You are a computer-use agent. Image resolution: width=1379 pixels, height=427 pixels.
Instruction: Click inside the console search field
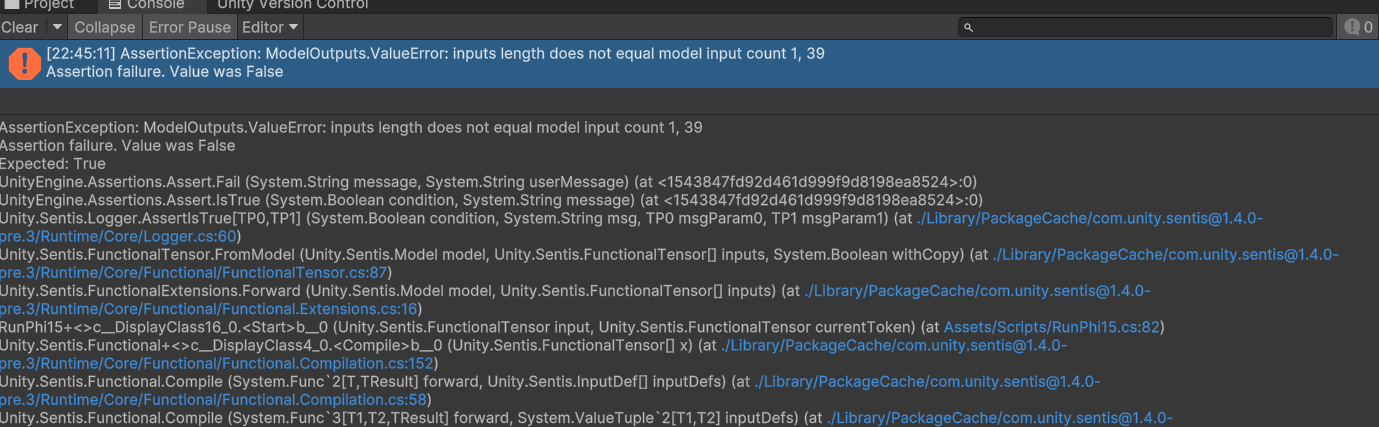[1150, 28]
